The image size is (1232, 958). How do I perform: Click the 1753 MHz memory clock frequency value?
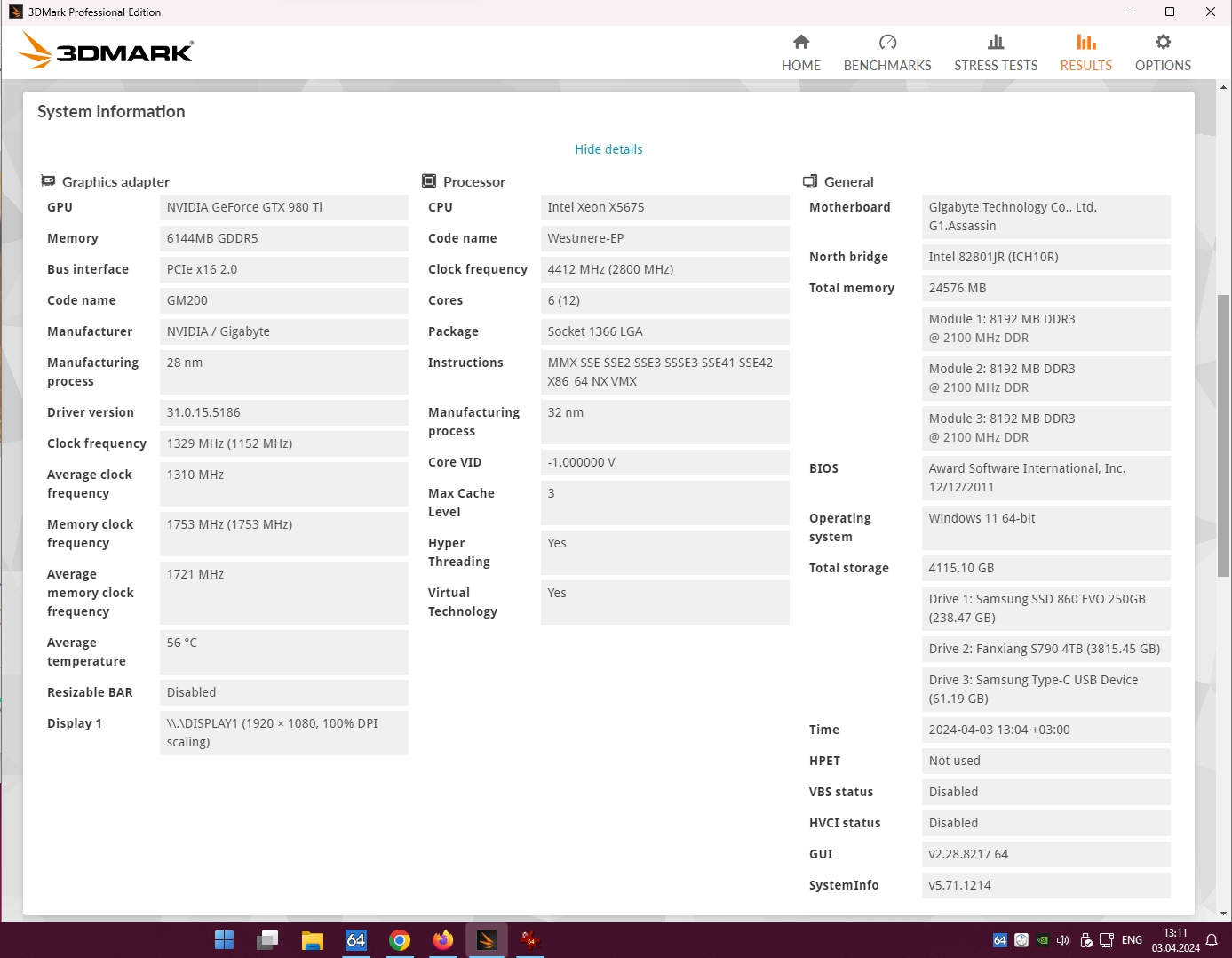(x=284, y=533)
